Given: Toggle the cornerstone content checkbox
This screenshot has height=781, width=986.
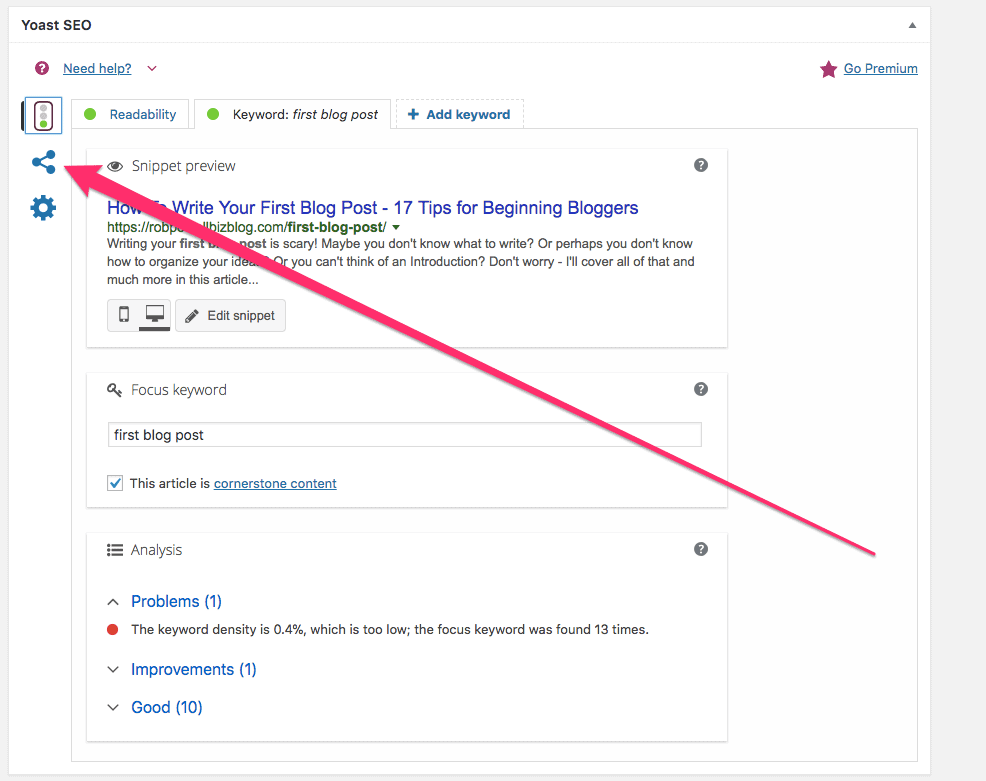Looking at the screenshot, I should point(114,483).
